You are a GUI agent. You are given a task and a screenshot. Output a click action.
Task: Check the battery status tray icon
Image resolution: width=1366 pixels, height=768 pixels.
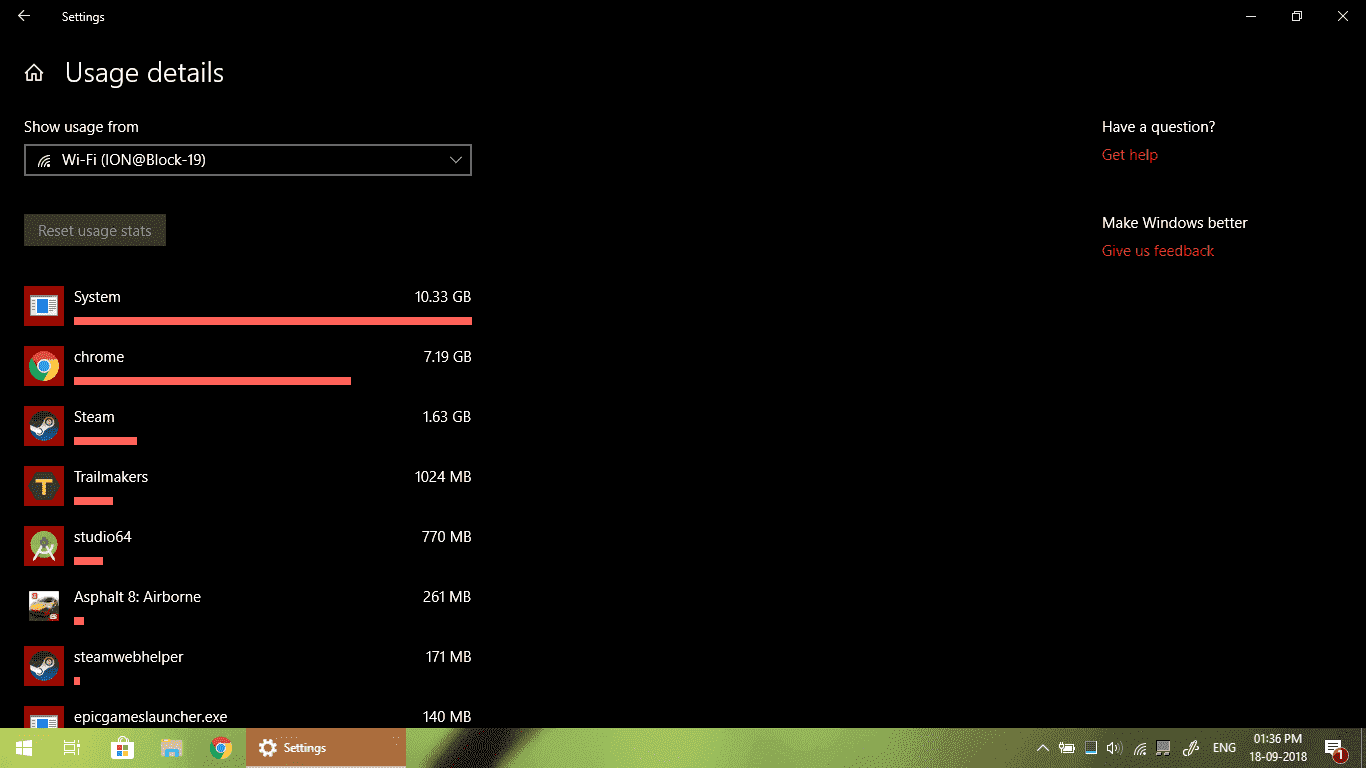click(x=1067, y=748)
